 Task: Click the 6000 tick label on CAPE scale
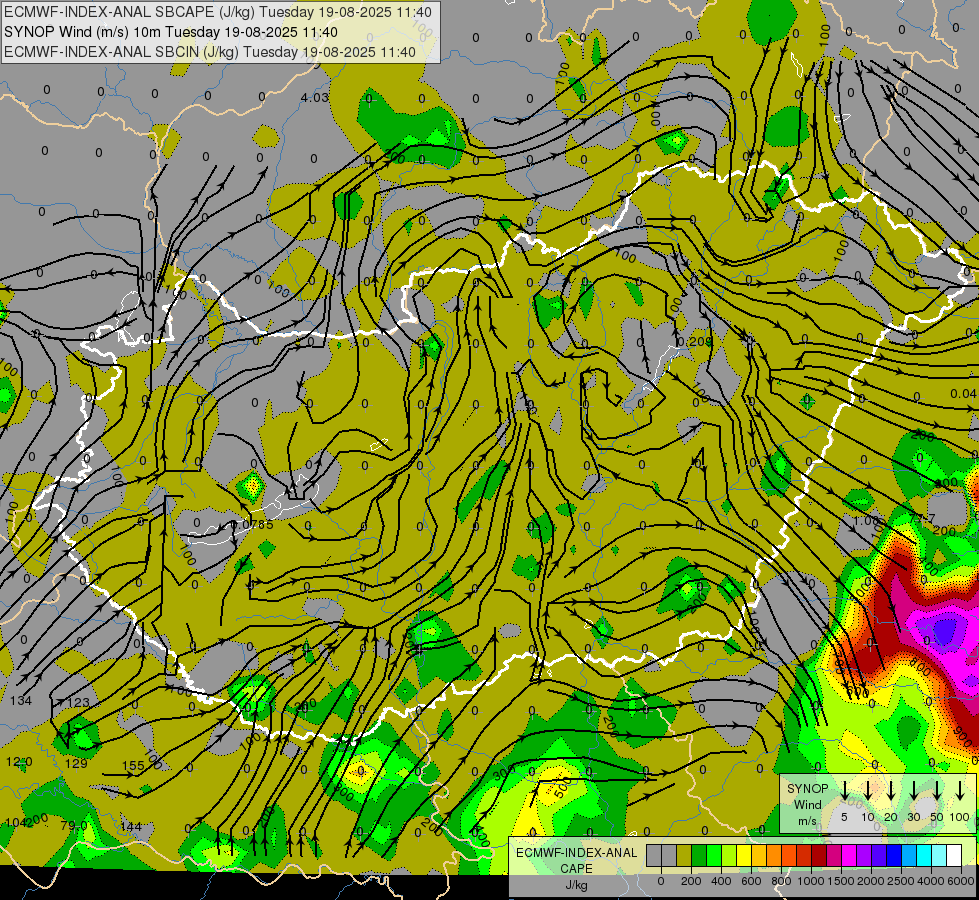(x=961, y=881)
